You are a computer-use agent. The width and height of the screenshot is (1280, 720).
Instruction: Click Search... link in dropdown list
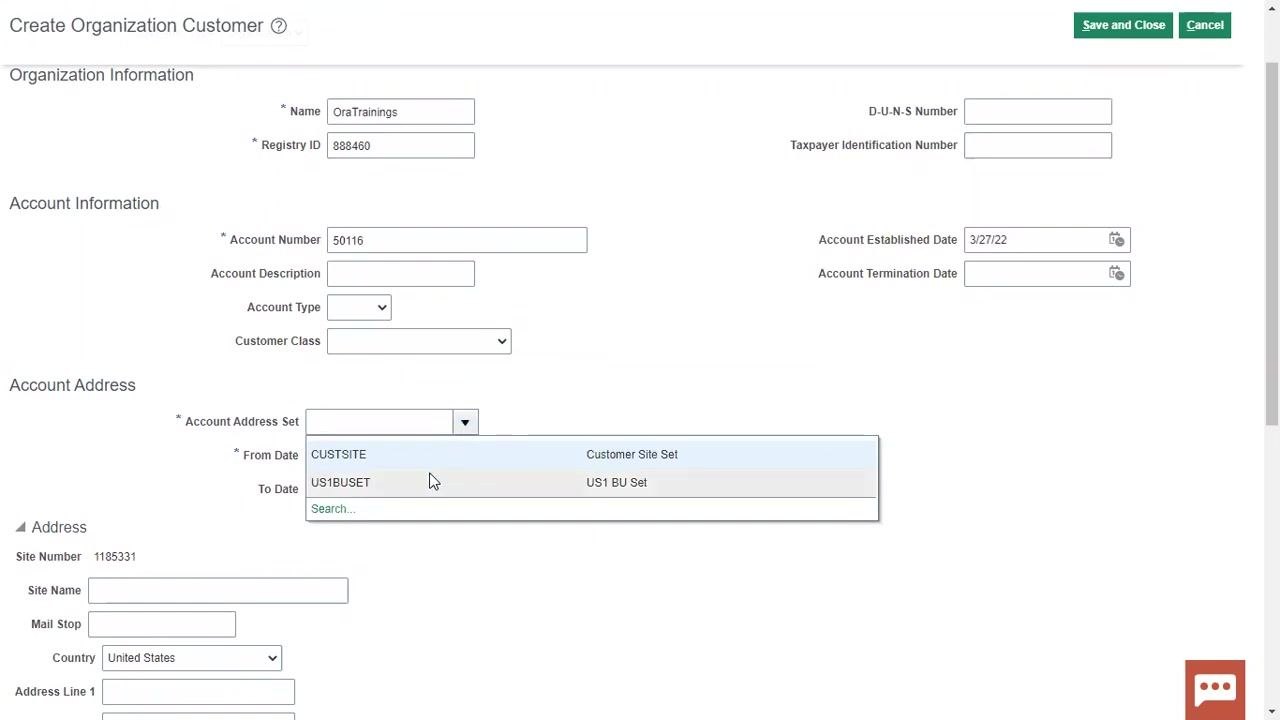coord(333,509)
